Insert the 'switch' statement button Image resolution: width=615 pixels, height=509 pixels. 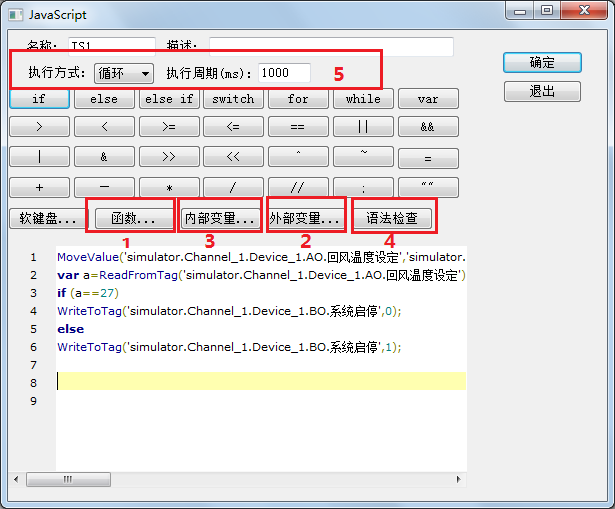point(233,99)
